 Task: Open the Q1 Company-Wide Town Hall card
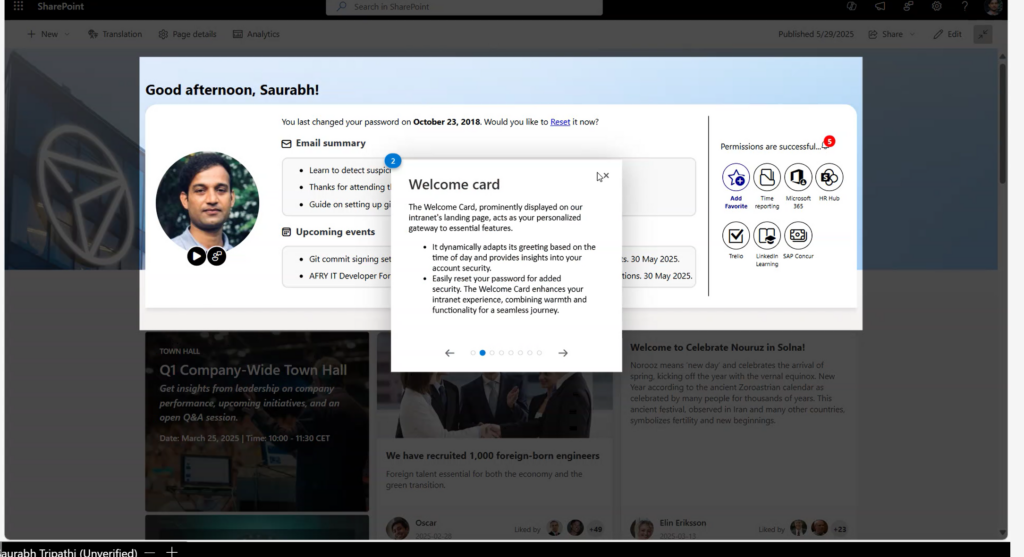(x=257, y=422)
